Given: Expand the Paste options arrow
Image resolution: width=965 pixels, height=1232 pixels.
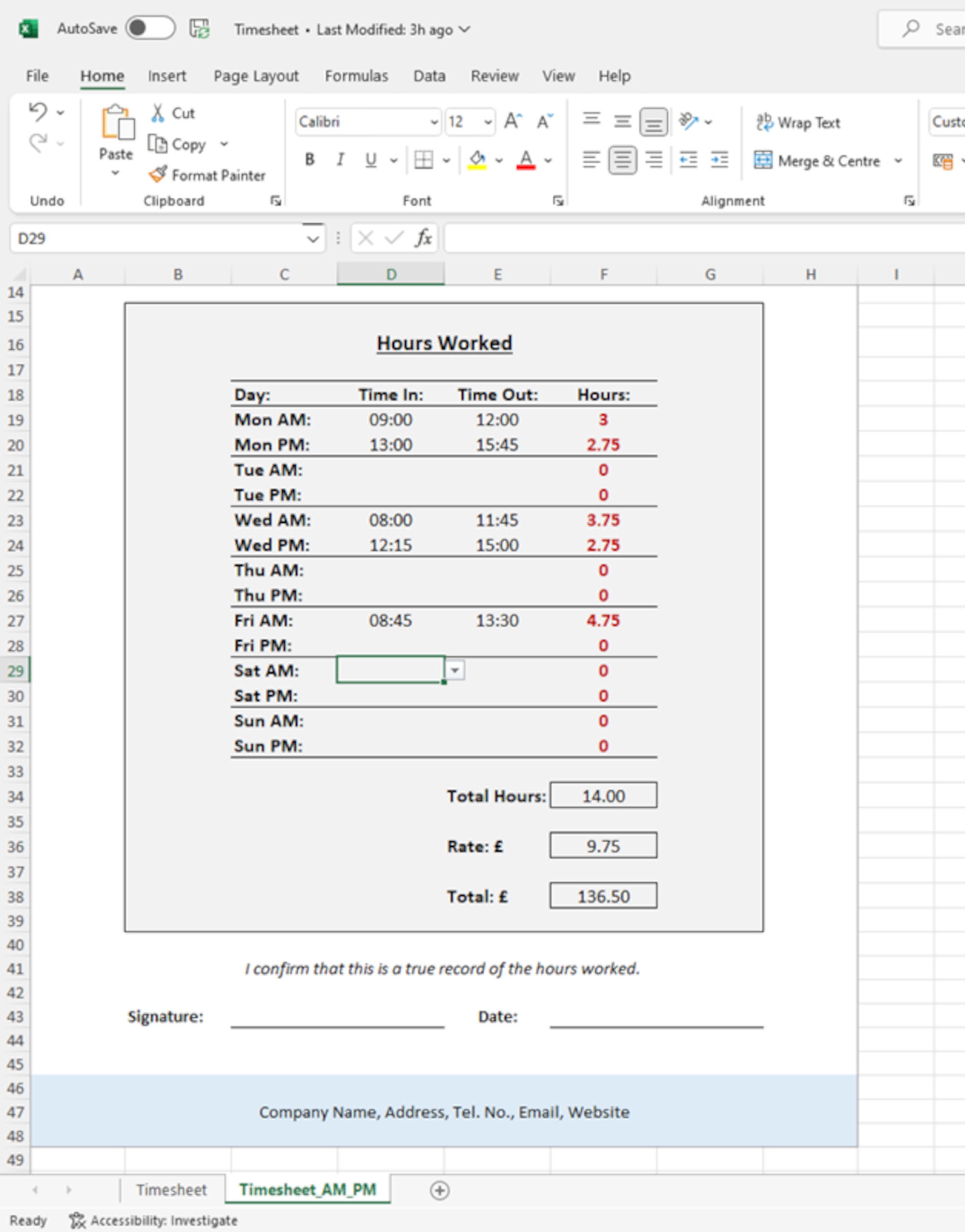Looking at the screenshot, I should click(x=115, y=173).
